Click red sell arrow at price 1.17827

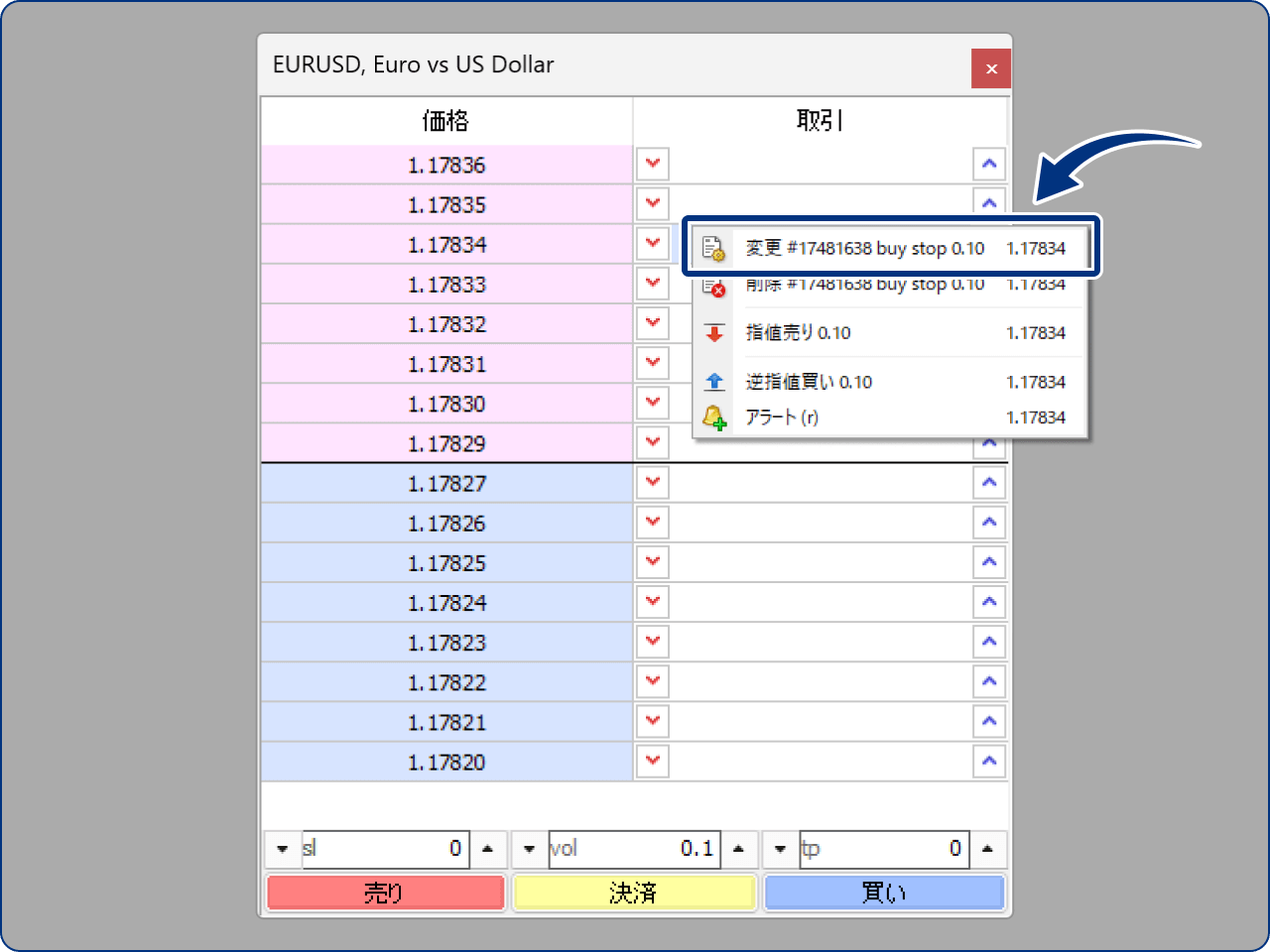coord(653,483)
